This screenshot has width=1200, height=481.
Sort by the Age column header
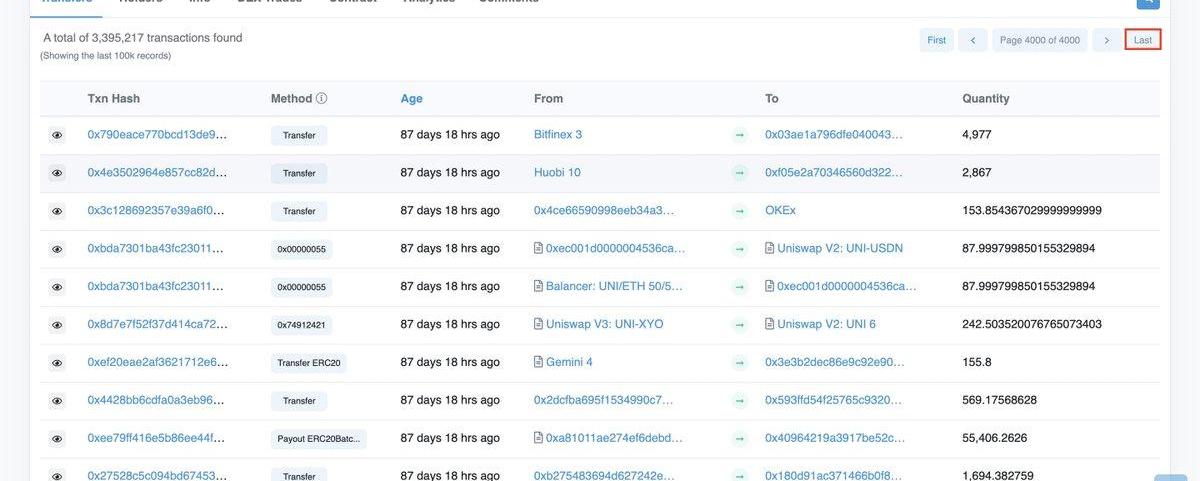click(411, 99)
